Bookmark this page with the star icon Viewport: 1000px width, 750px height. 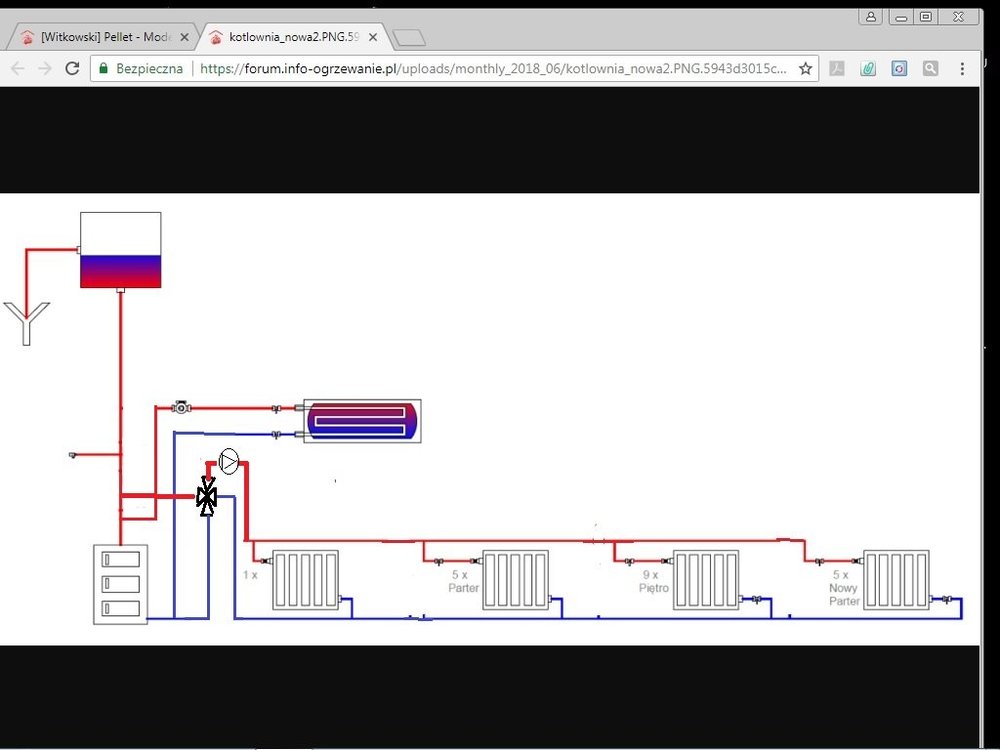click(x=805, y=69)
